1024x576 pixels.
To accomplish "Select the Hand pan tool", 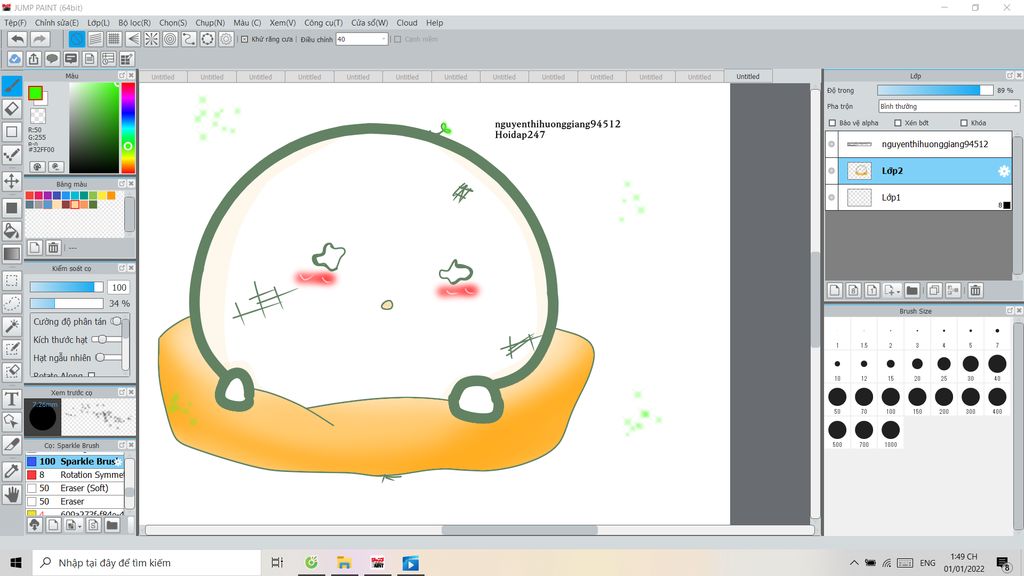I will click(12, 494).
